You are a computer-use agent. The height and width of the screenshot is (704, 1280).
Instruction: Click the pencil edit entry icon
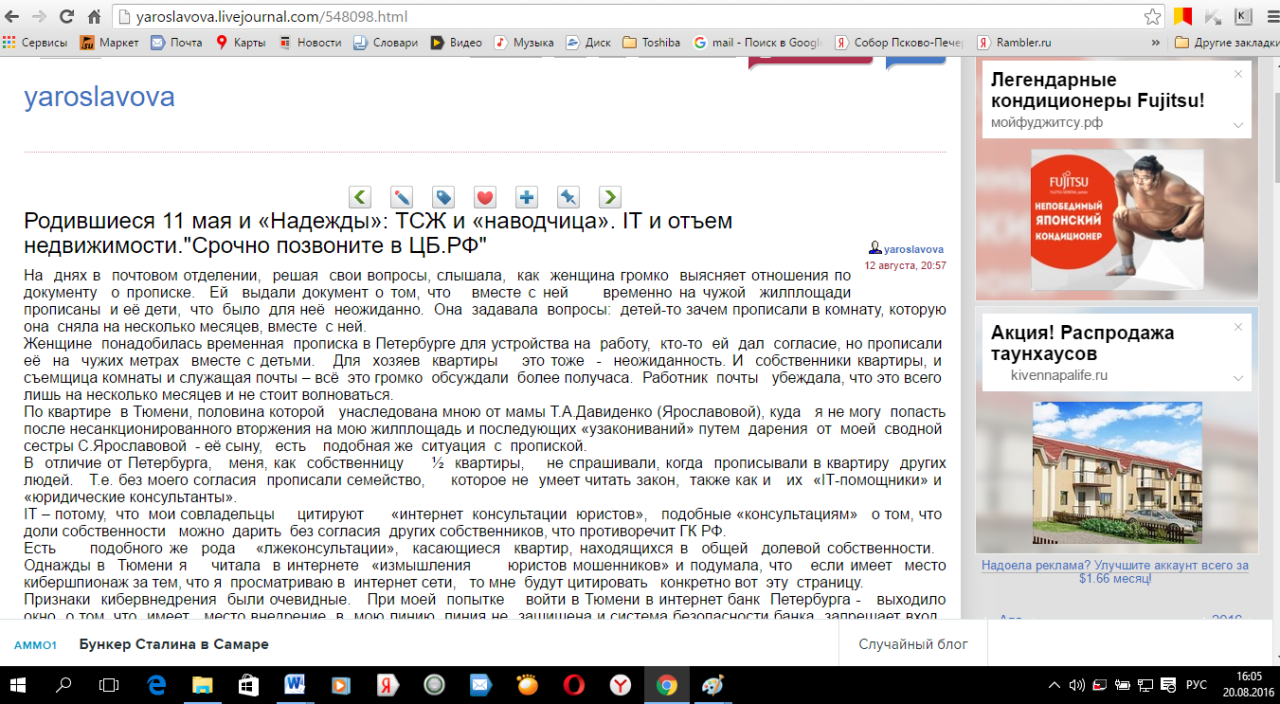click(401, 197)
